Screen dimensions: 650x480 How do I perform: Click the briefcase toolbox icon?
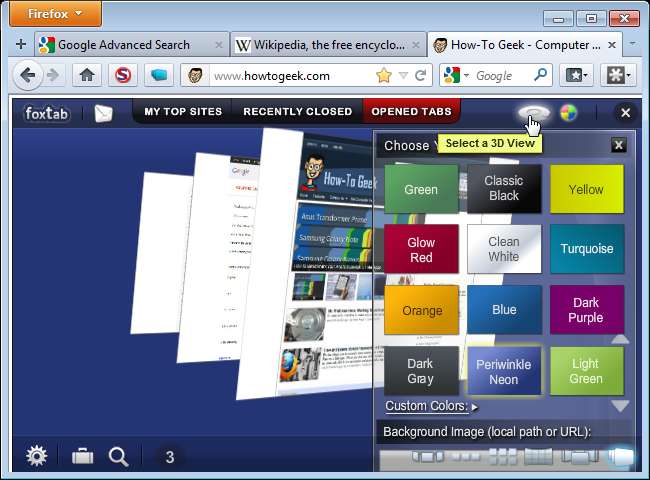point(82,456)
